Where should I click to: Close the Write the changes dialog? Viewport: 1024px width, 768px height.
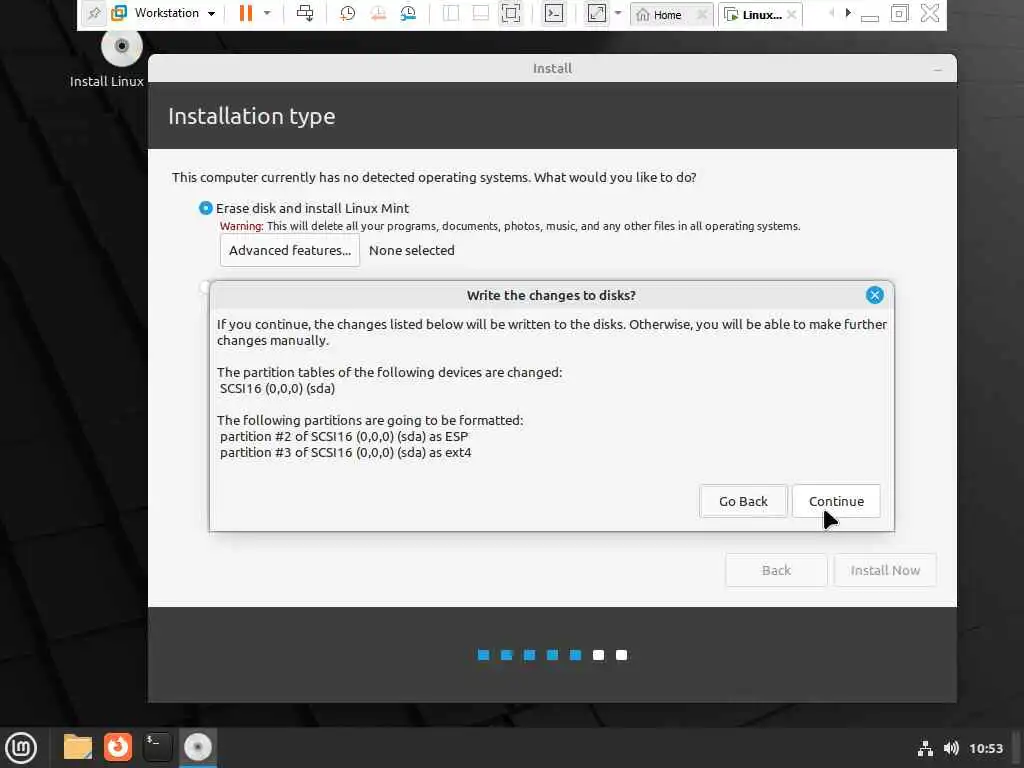[874, 295]
